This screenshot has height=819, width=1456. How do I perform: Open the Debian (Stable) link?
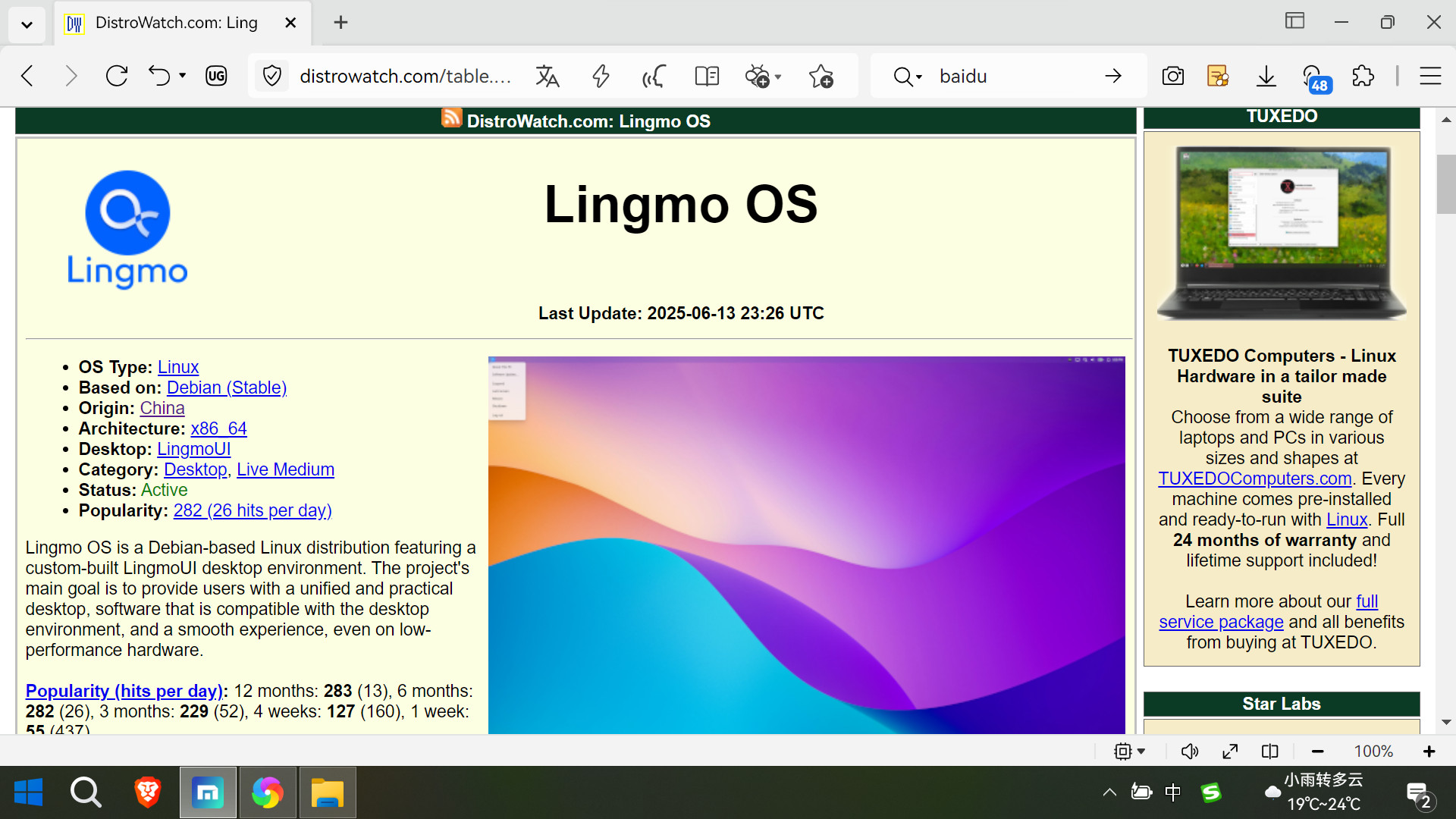pyautogui.click(x=227, y=388)
